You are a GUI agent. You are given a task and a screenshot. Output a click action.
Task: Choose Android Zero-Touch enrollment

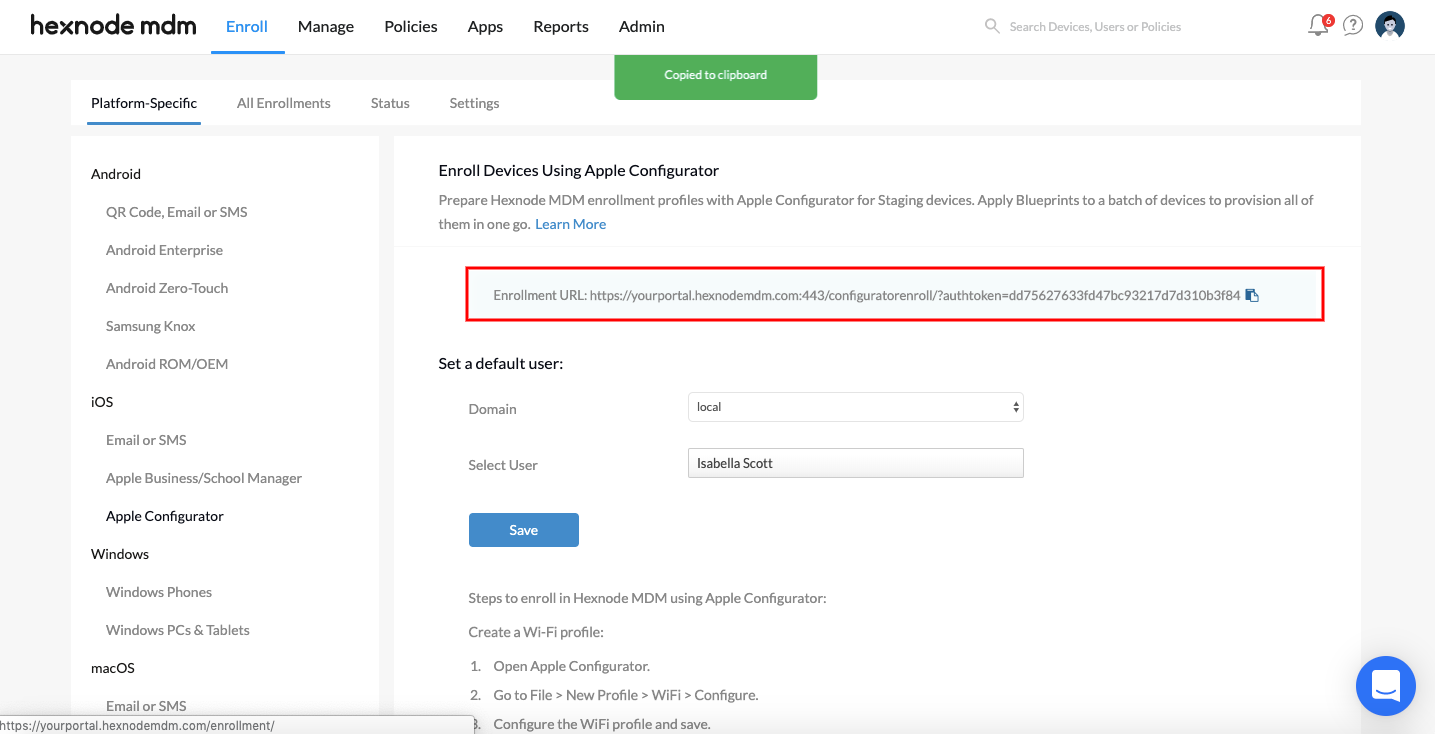pos(167,288)
